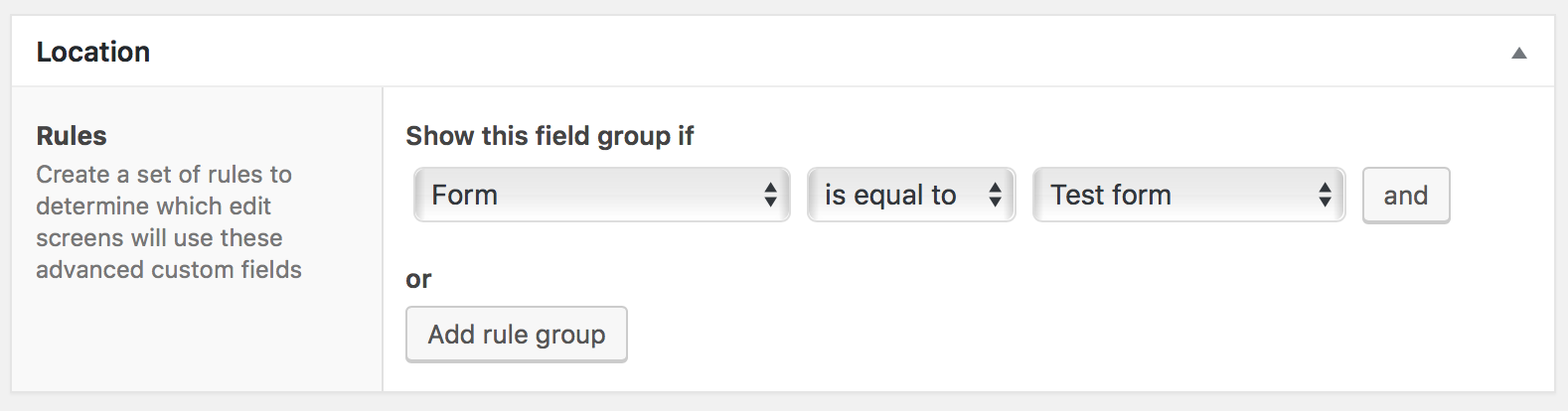Open the 'is equal to' operator dropdown
This screenshot has width=1568, height=411.
[x=910, y=195]
